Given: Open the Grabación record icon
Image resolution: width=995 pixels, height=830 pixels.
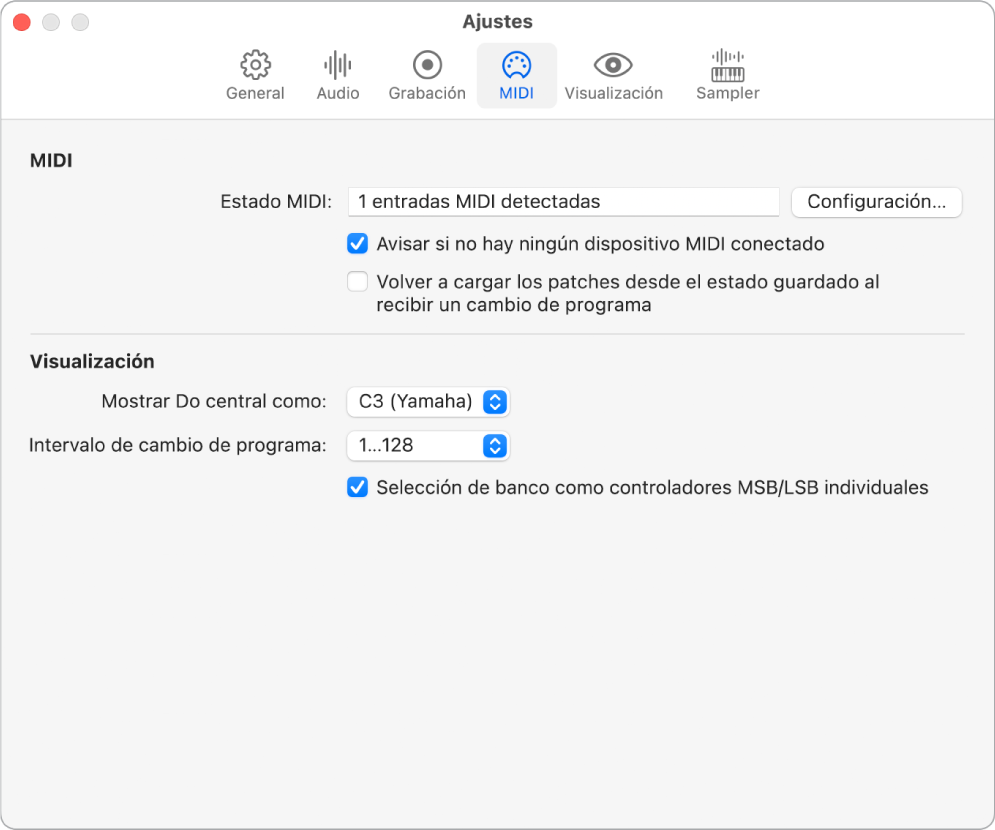Looking at the screenshot, I should (x=427, y=66).
